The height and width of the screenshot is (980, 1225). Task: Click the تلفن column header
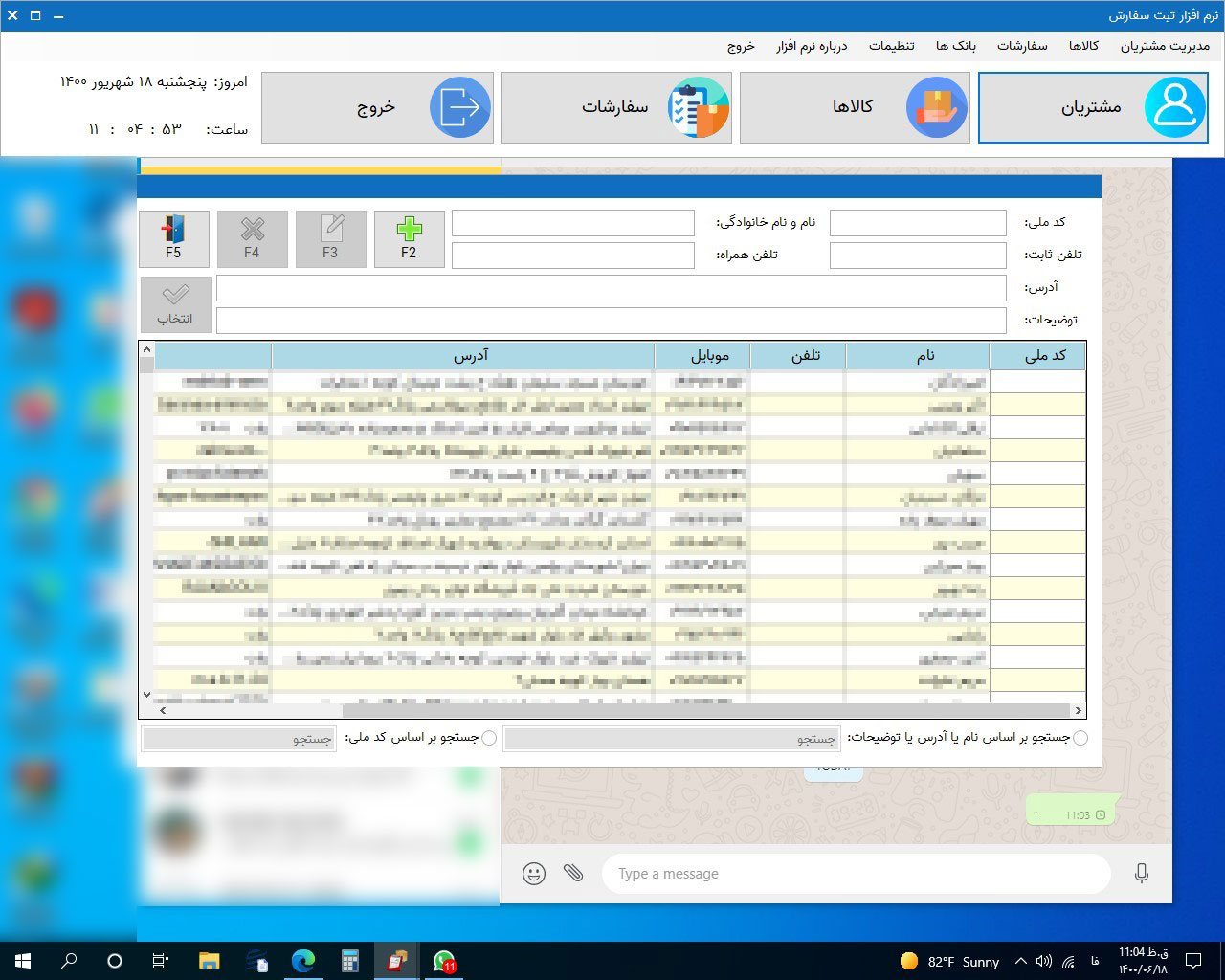pyautogui.click(x=798, y=356)
